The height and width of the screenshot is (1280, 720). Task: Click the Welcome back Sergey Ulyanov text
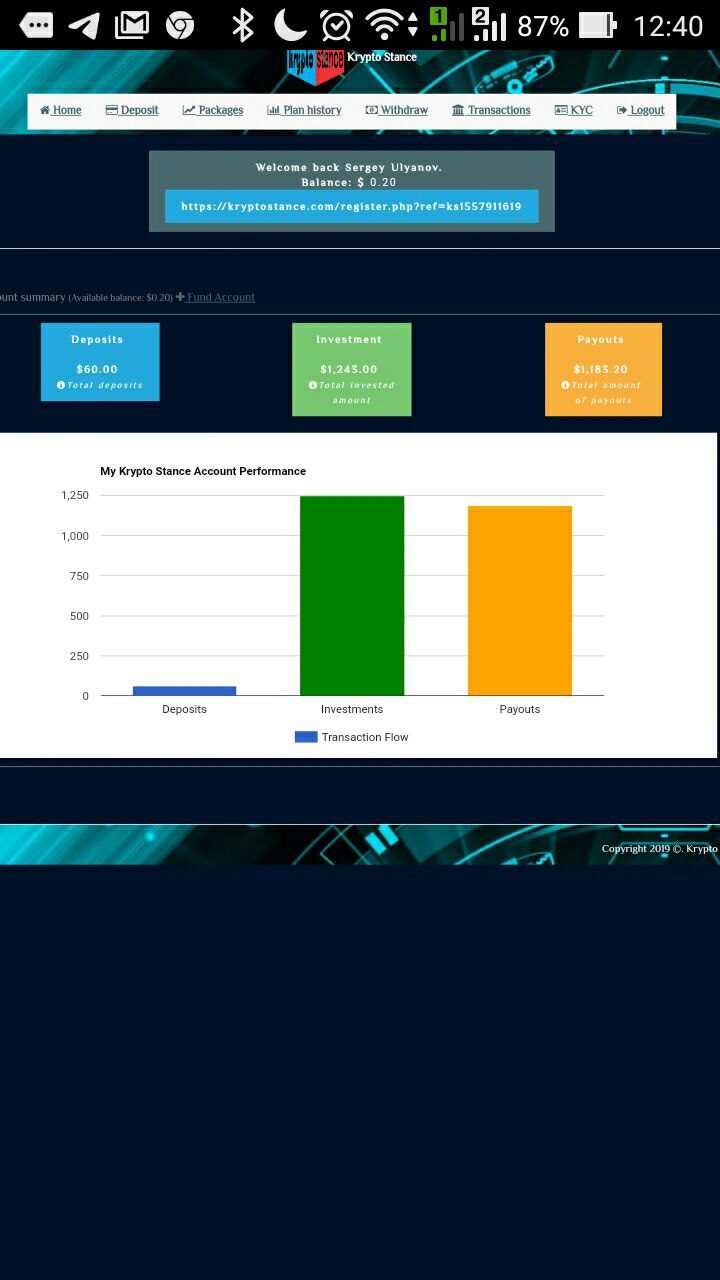pyautogui.click(x=349, y=167)
